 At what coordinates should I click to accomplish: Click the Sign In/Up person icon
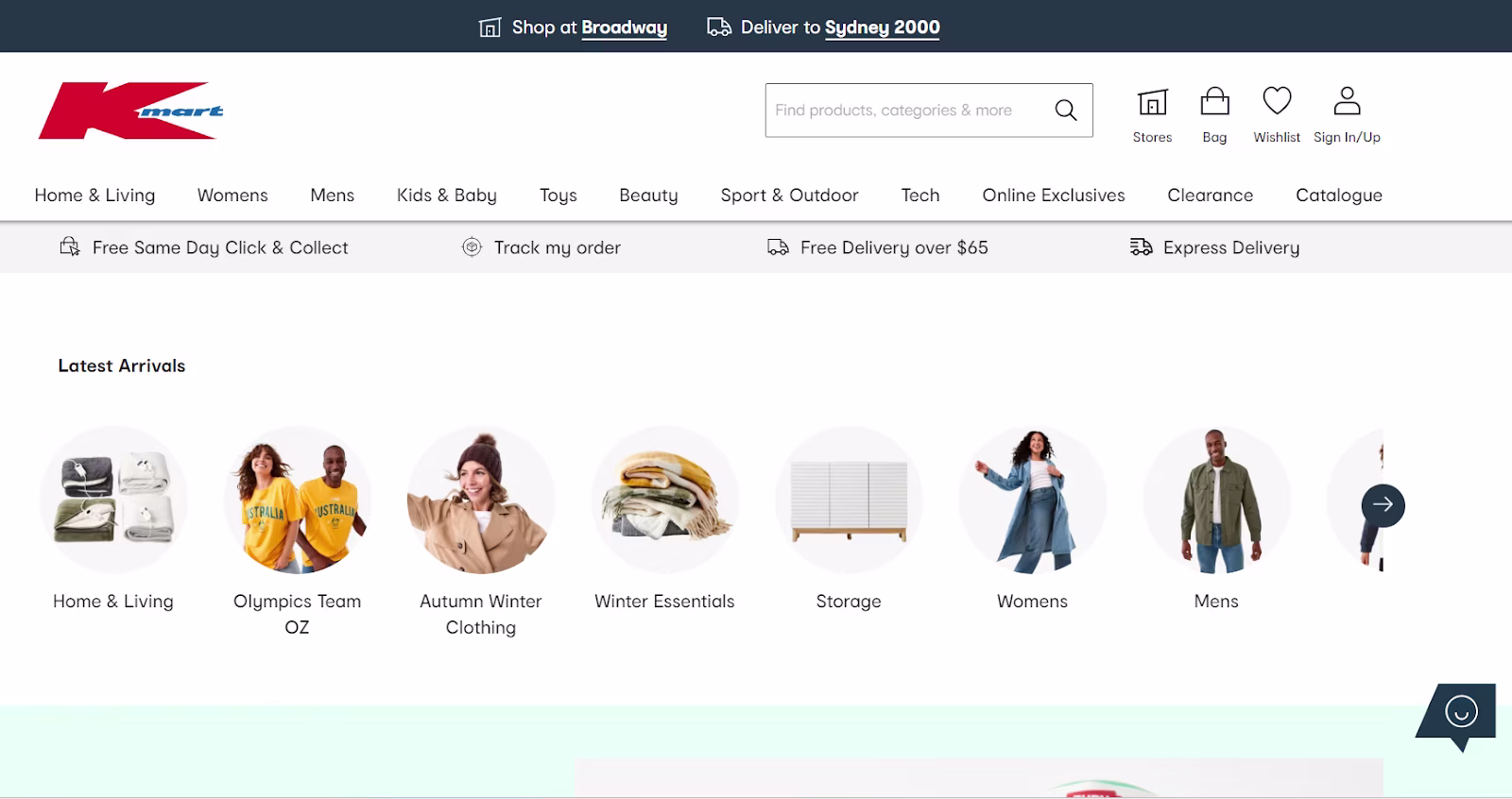tap(1347, 101)
